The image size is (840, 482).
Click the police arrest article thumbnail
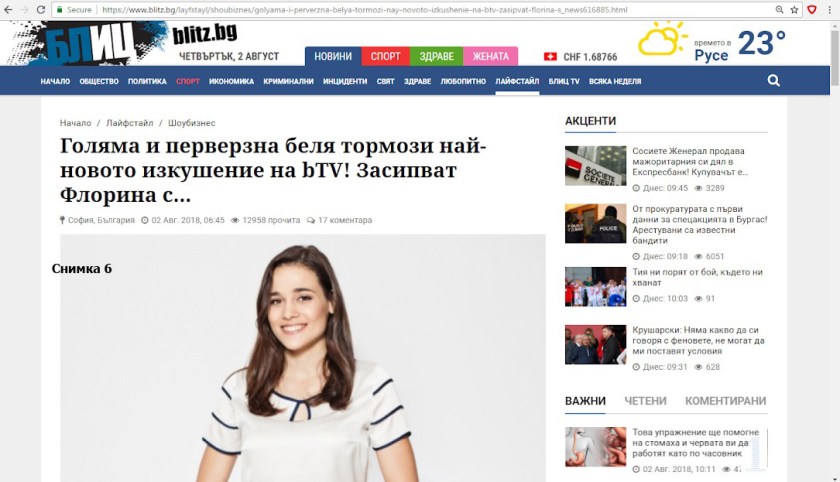point(595,223)
